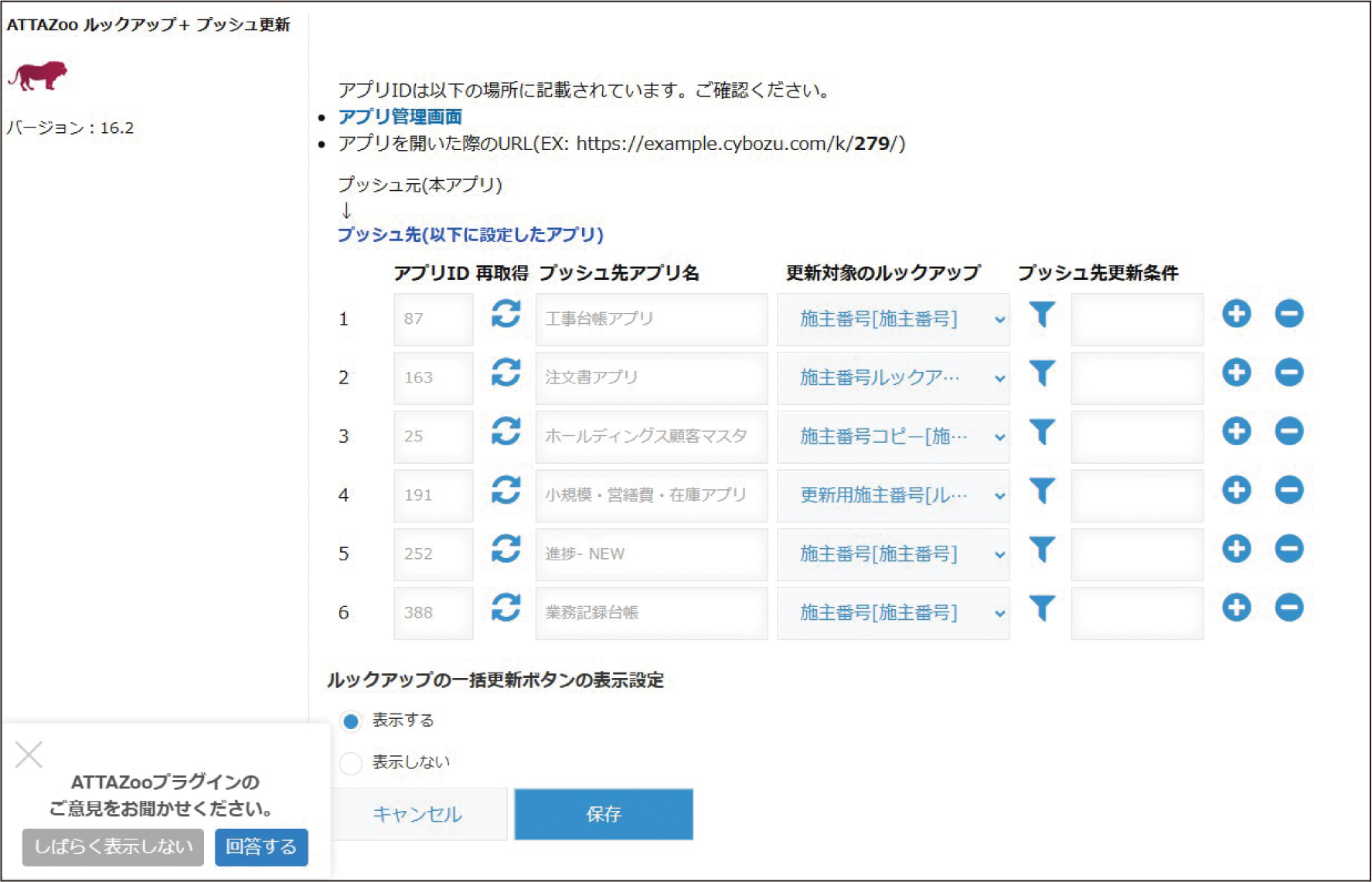The width and height of the screenshot is (1372, 882).
Task: Add a row below 注文書アプリ
Action: pos(1237,373)
